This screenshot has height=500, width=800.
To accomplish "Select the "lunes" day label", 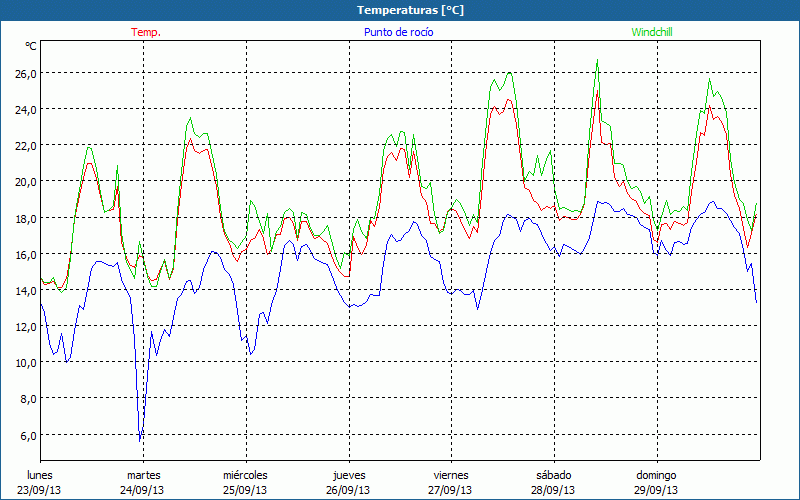I will (x=40, y=474).
